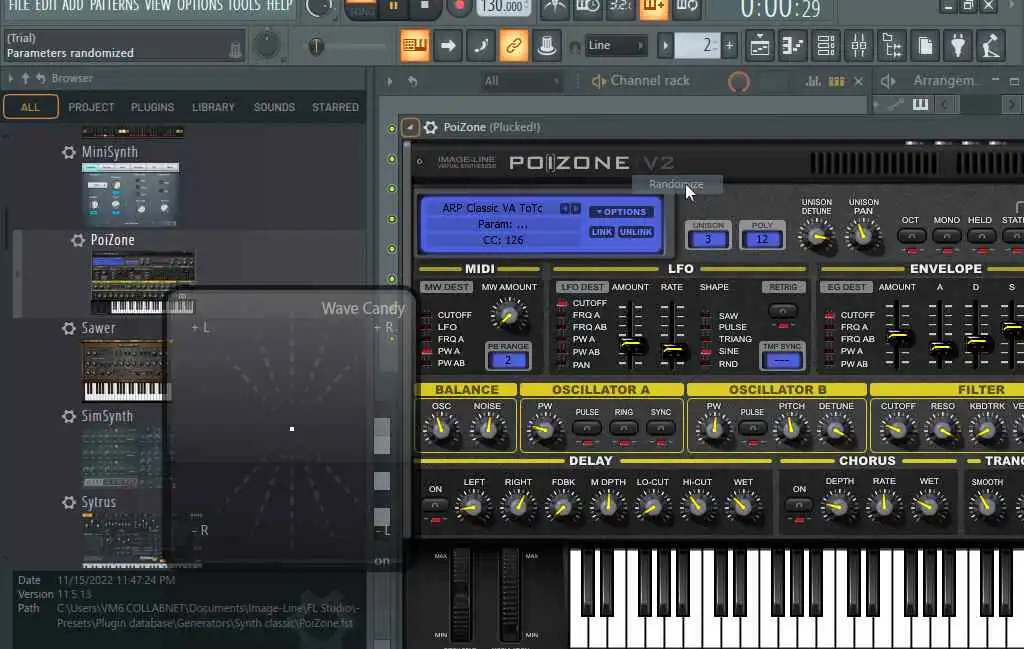Click the step bars icon in Channel rack
The image size is (1024, 649).
tap(837, 81)
